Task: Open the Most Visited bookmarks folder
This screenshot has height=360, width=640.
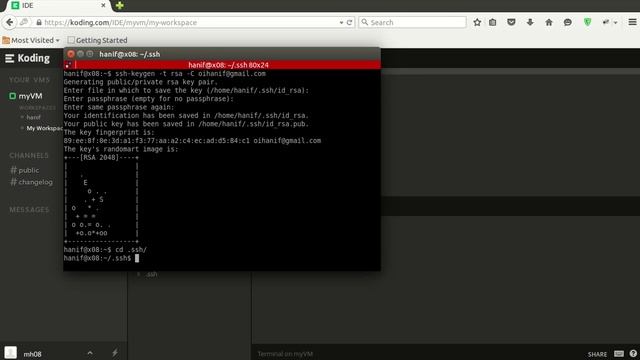Action: point(31,40)
